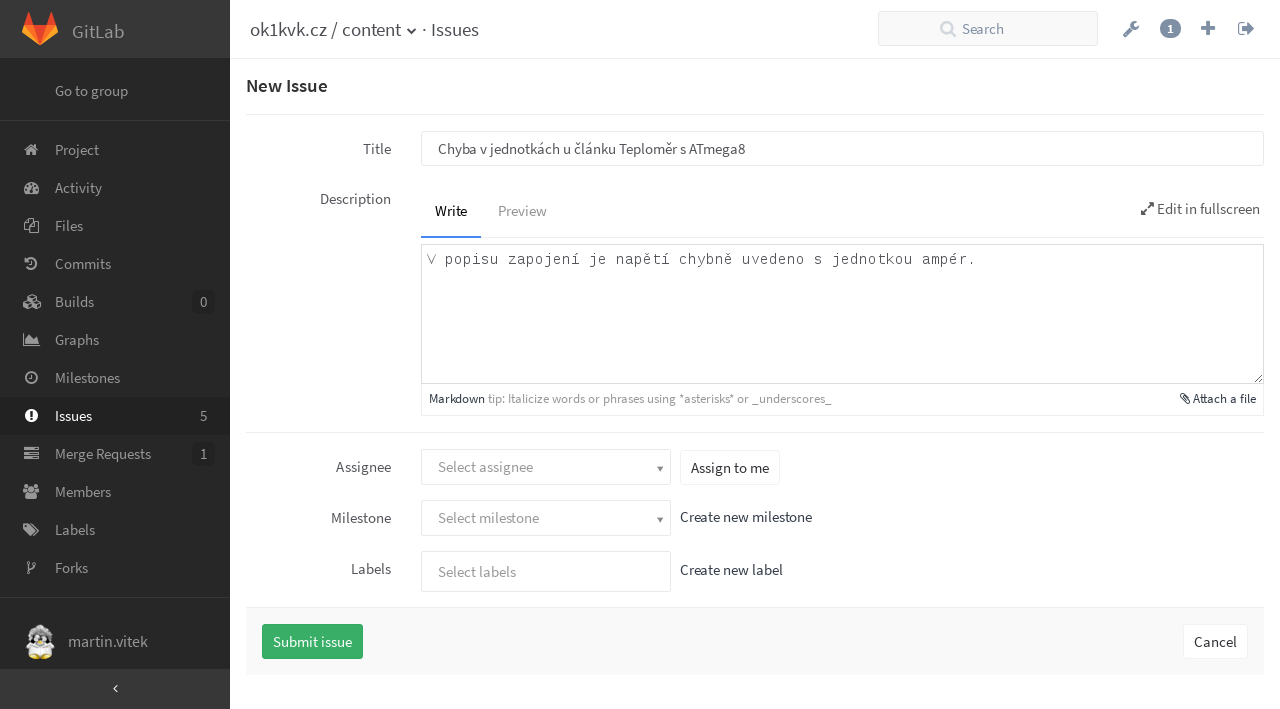Open Forks via its branch icon

(31, 568)
